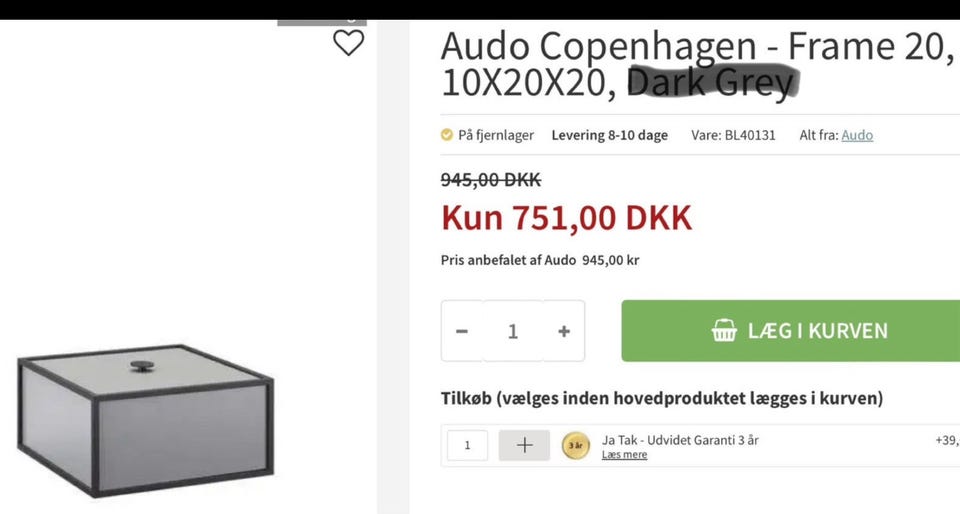This screenshot has width=960, height=514.
Task: Open the Audo brand link
Action: click(x=857, y=135)
